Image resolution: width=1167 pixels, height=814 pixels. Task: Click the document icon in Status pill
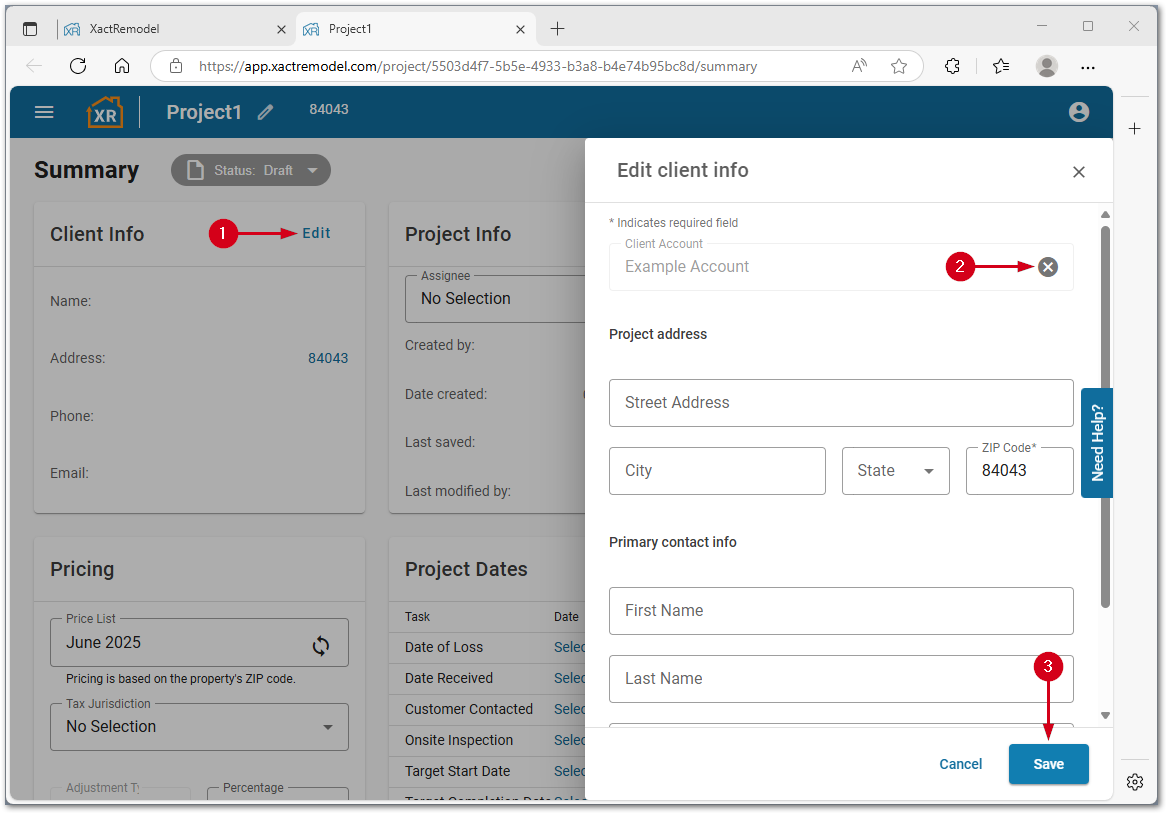coord(195,170)
